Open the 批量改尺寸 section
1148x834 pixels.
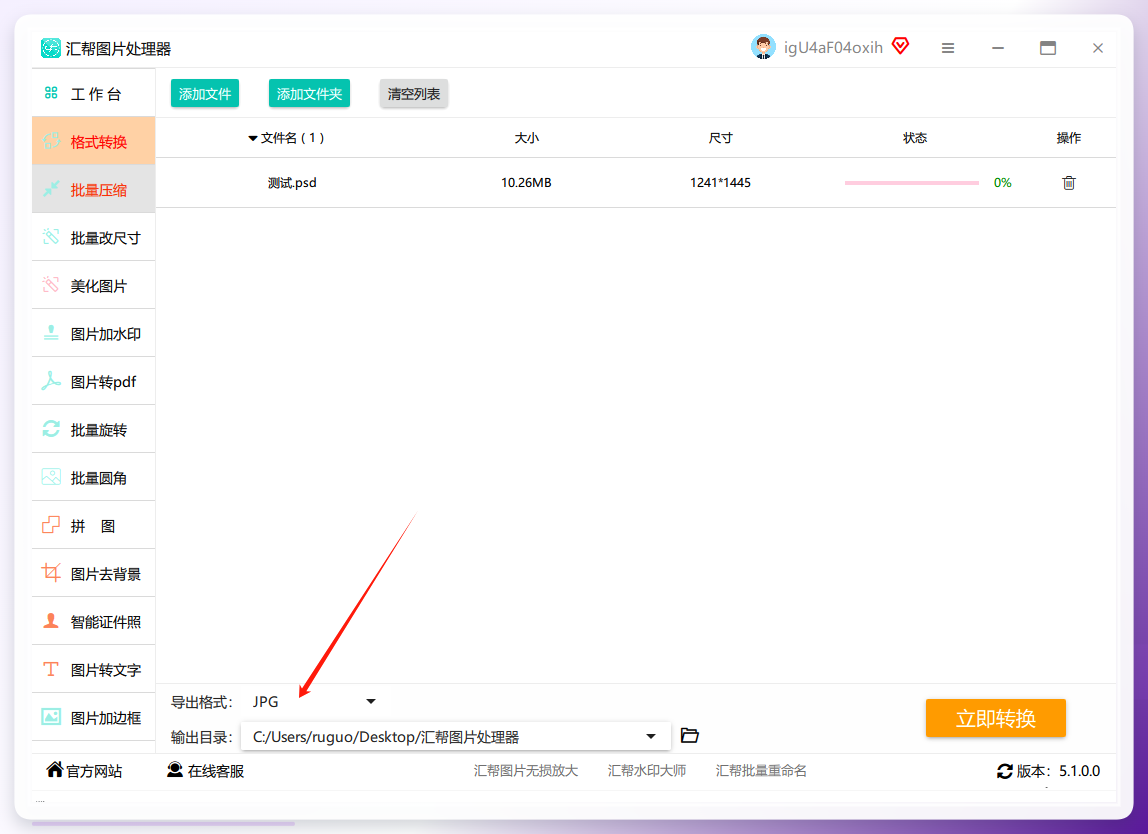point(94,237)
